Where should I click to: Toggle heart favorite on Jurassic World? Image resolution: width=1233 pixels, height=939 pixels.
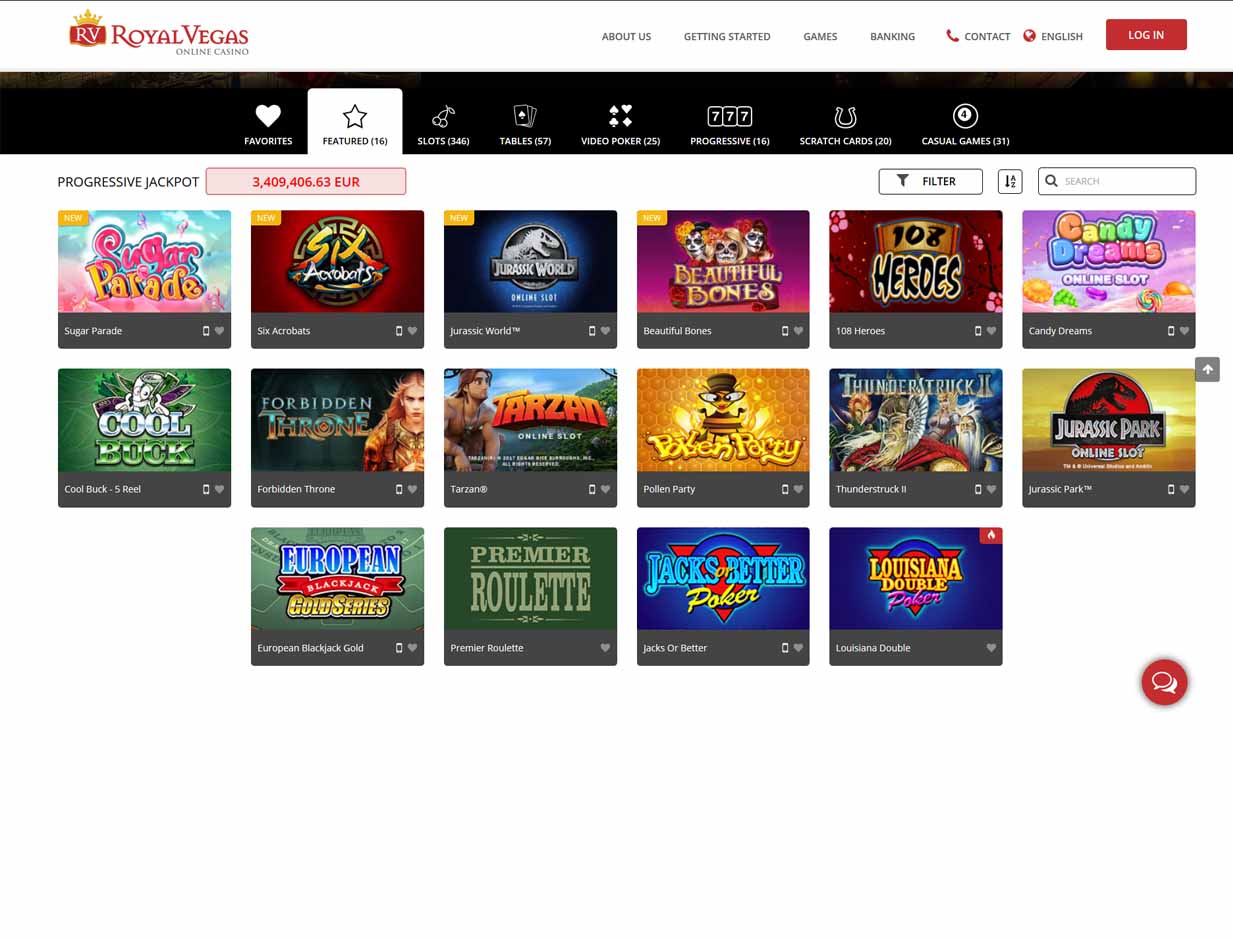[605, 331]
